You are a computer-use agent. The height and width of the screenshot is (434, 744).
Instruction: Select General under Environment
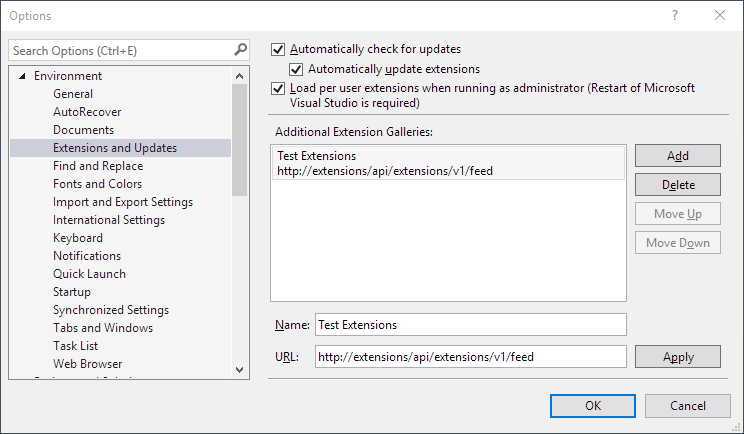73,94
